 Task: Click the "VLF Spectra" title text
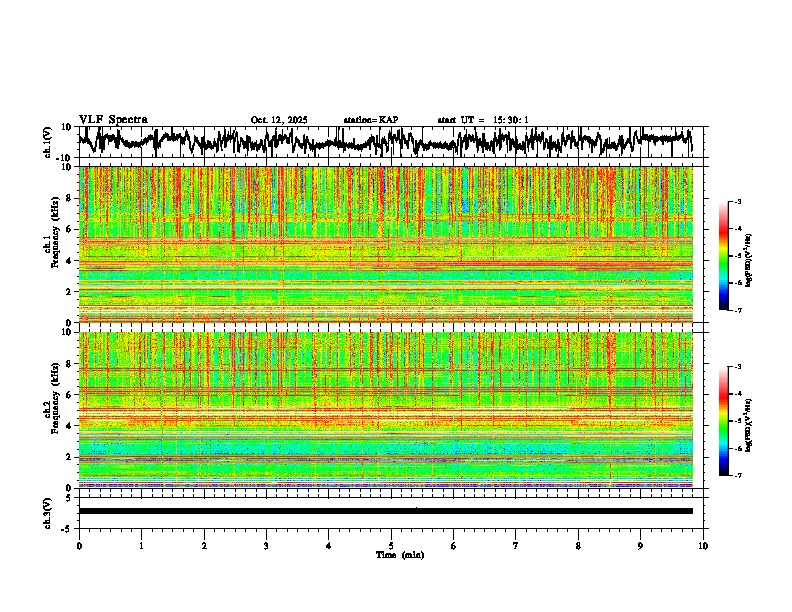113,119
